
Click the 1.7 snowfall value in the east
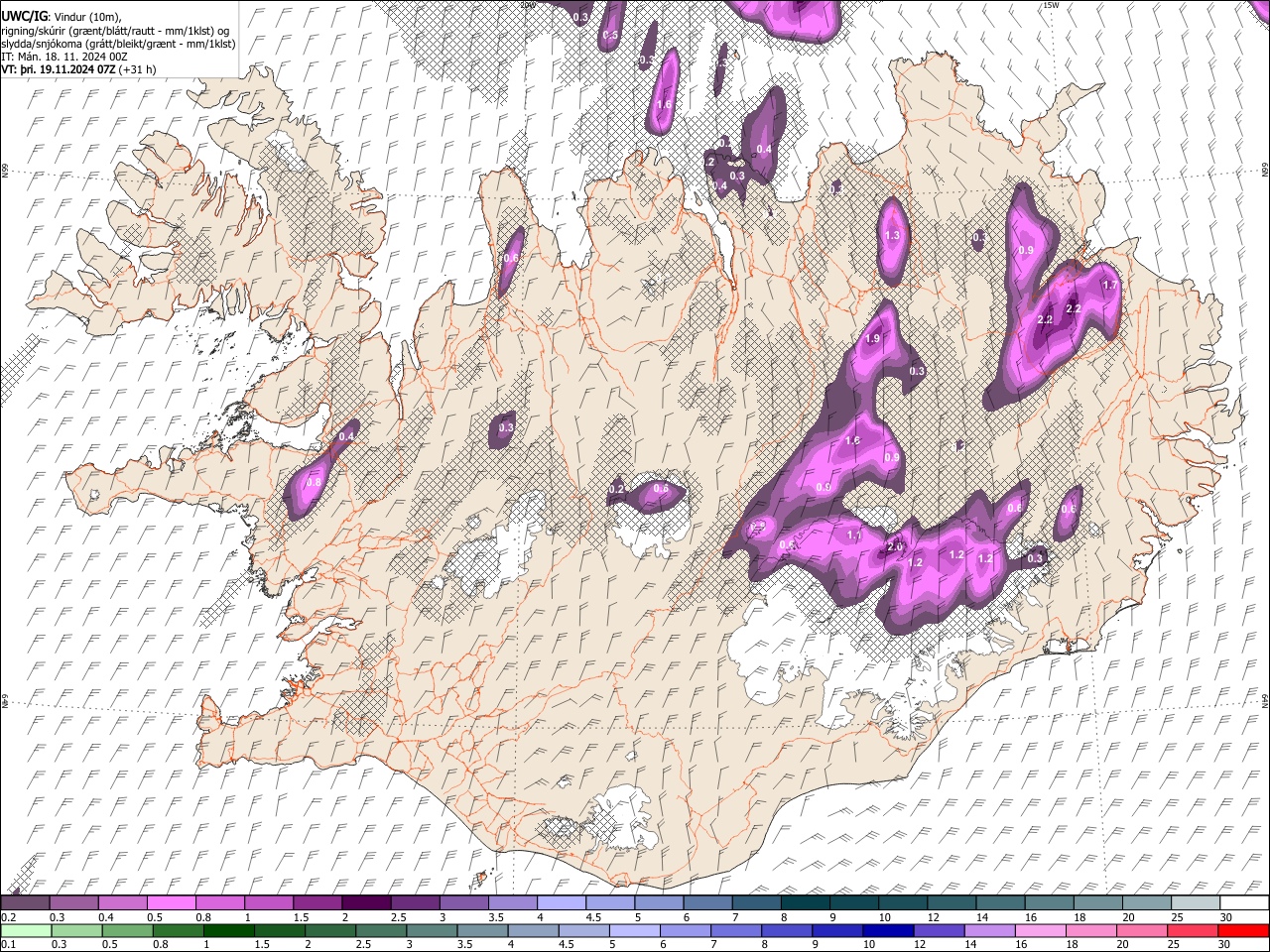(x=1110, y=286)
